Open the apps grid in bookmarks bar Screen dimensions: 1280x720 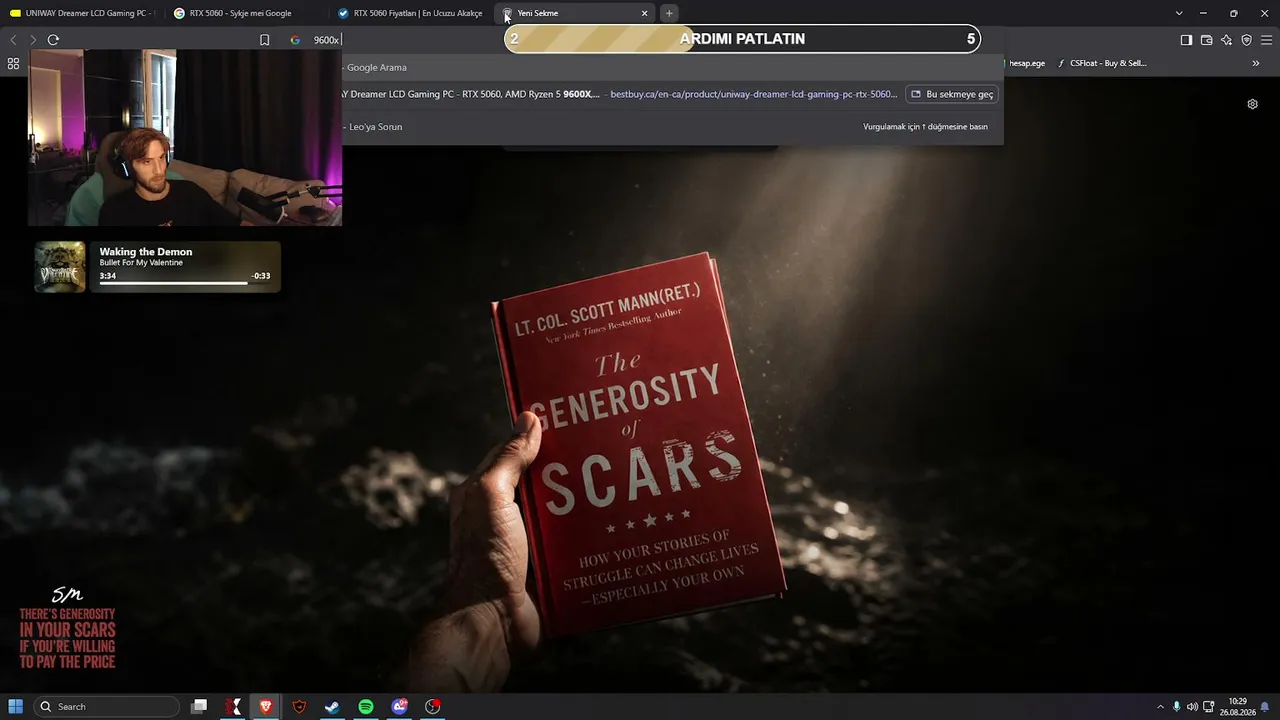[13, 63]
